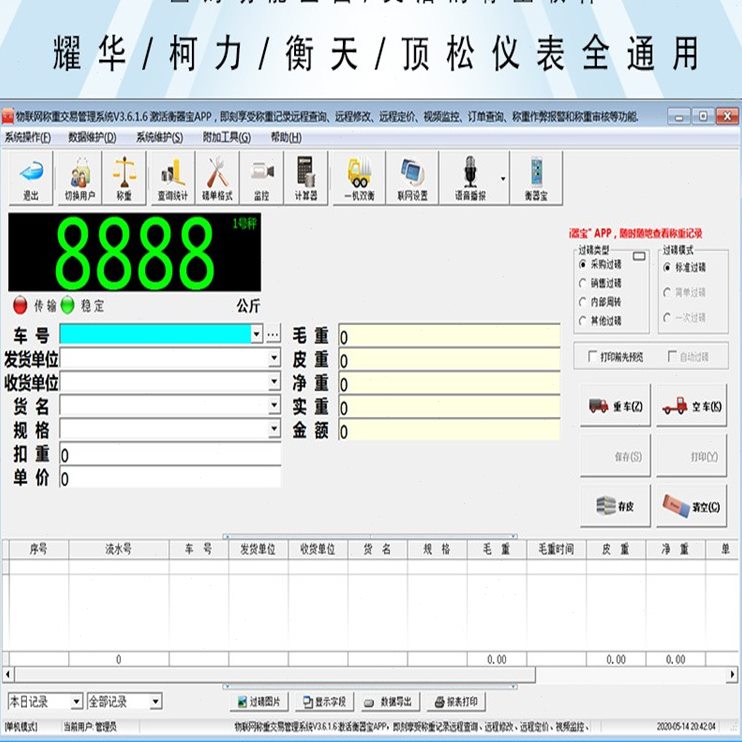Expand the 收货单位 dropdown
Image resolution: width=742 pixels, height=742 pixels.
click(x=274, y=381)
